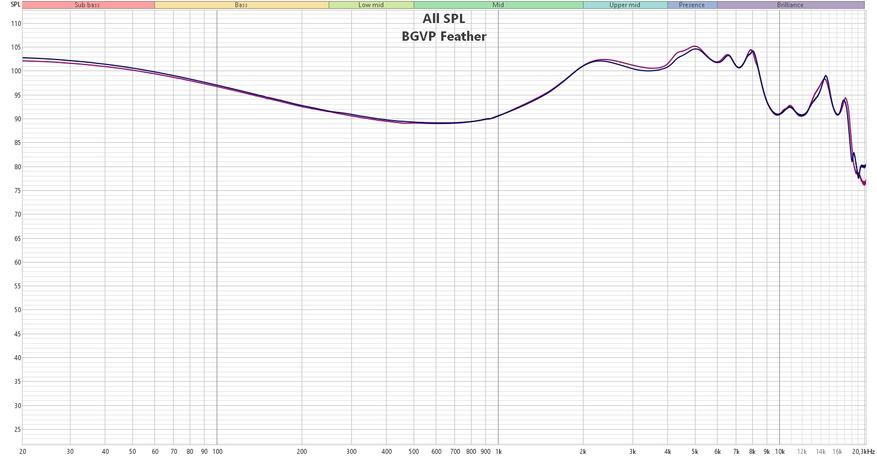Click the 35 SPL axis value

click(18, 381)
